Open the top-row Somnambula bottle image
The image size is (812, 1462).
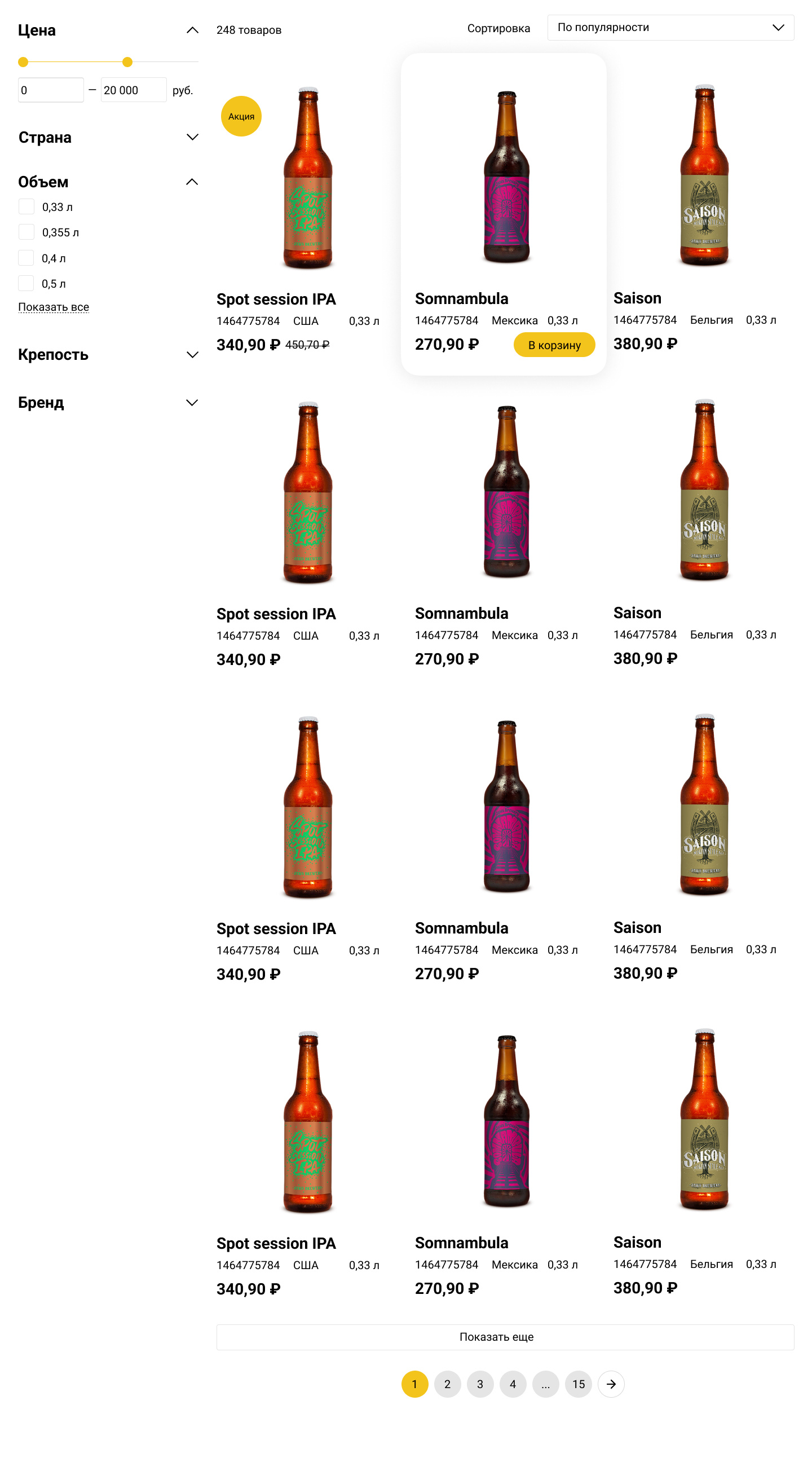coord(506,177)
